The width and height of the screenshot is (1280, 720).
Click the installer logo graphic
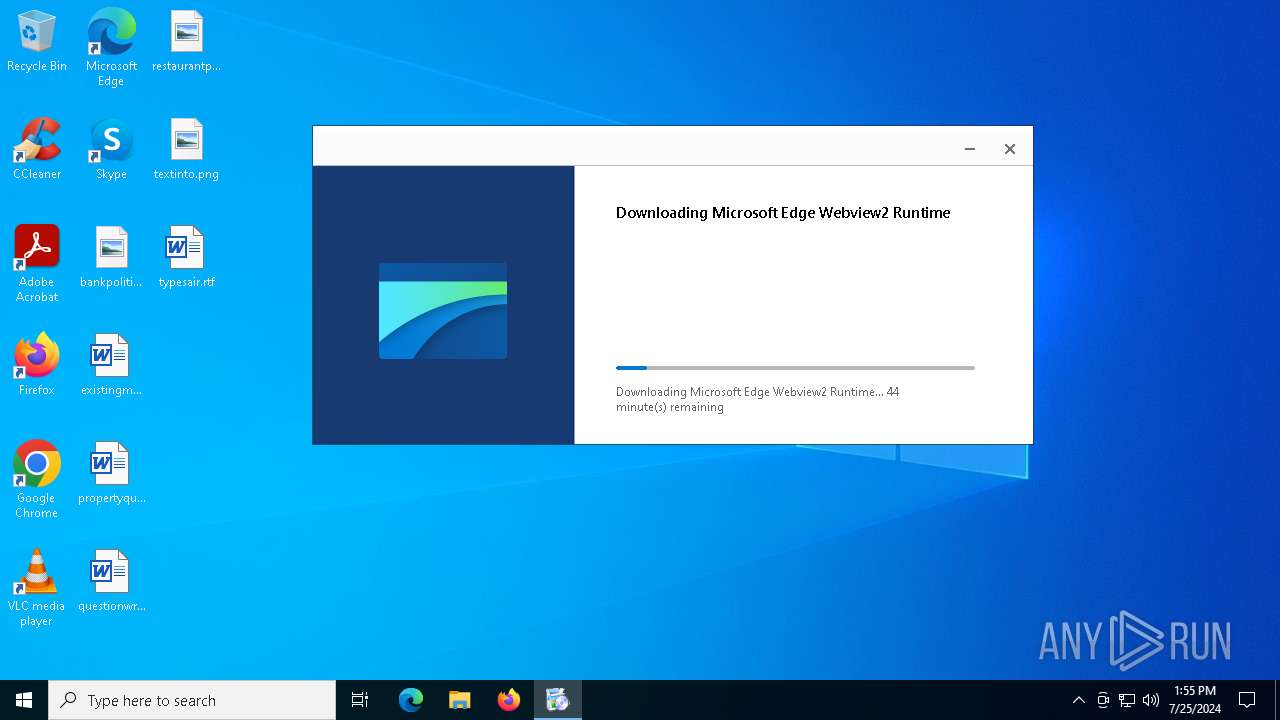coord(443,310)
